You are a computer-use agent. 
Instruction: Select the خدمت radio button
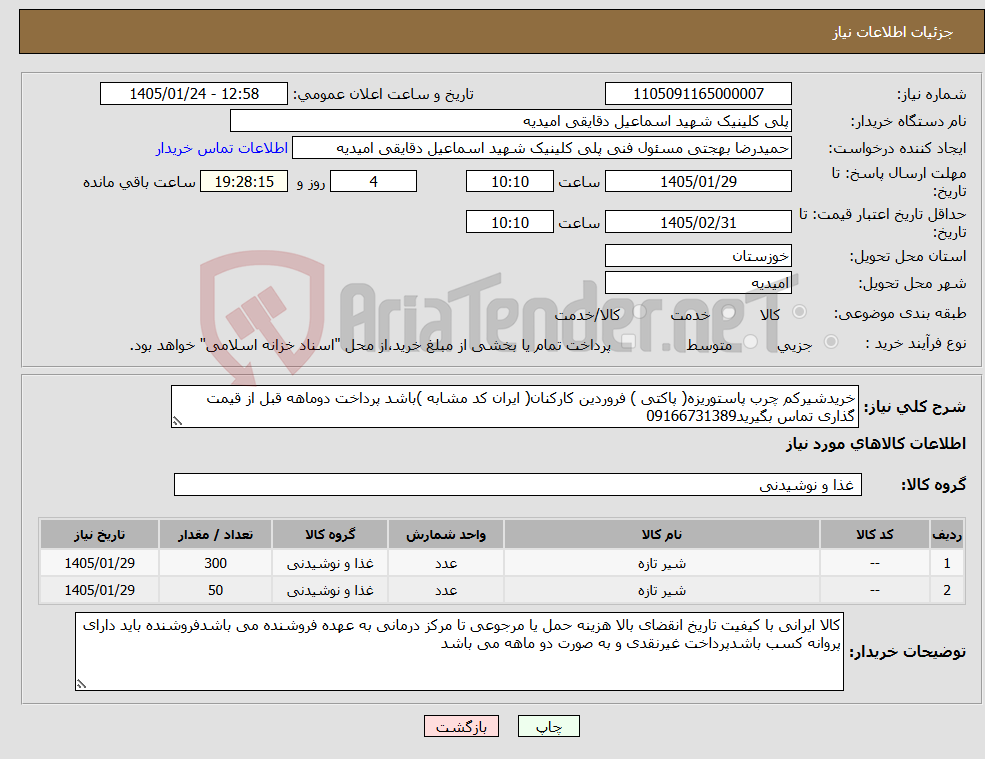[728, 312]
